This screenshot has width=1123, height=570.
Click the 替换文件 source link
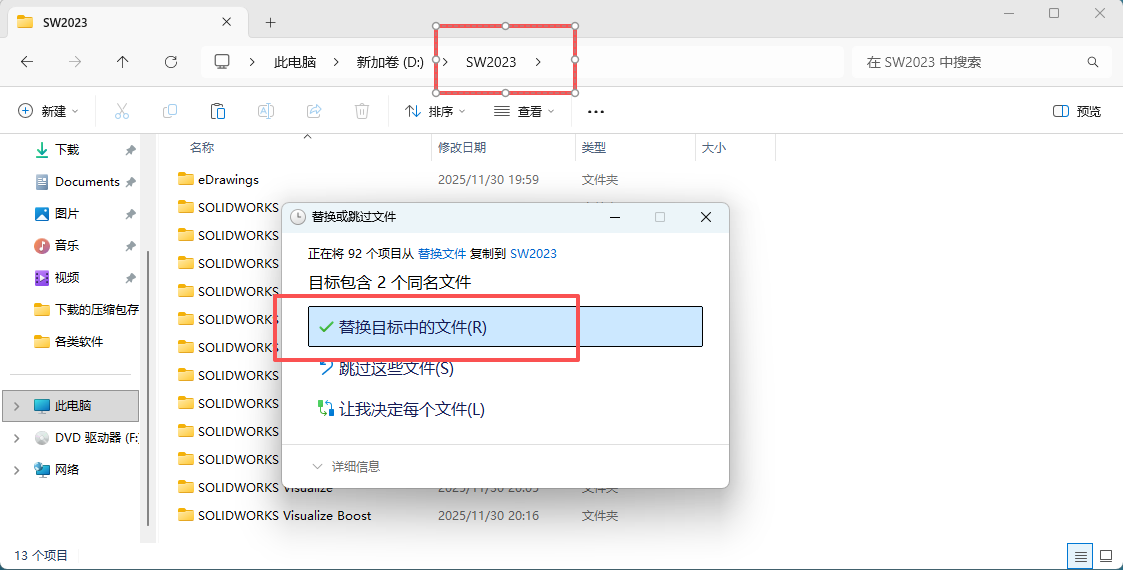(442, 253)
